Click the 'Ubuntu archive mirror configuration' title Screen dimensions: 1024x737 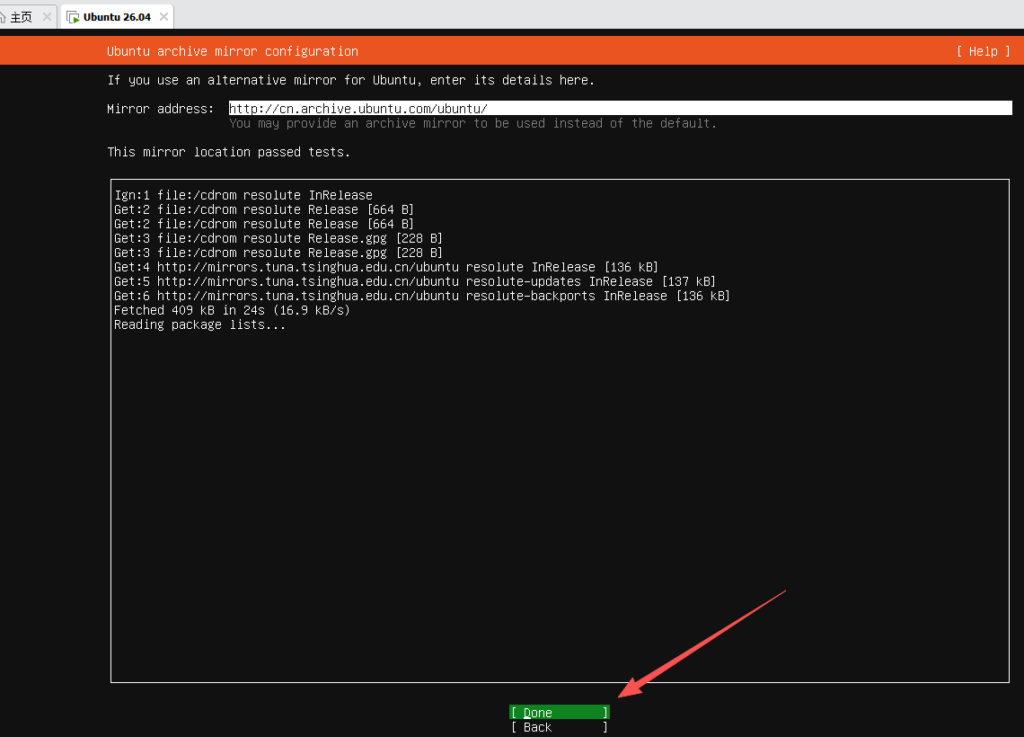(x=232, y=52)
